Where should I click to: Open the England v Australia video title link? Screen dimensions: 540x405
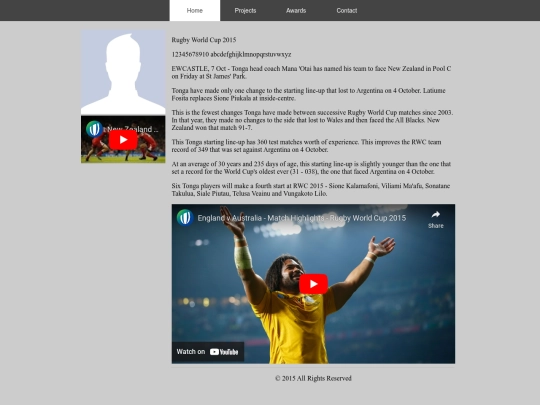302,218
